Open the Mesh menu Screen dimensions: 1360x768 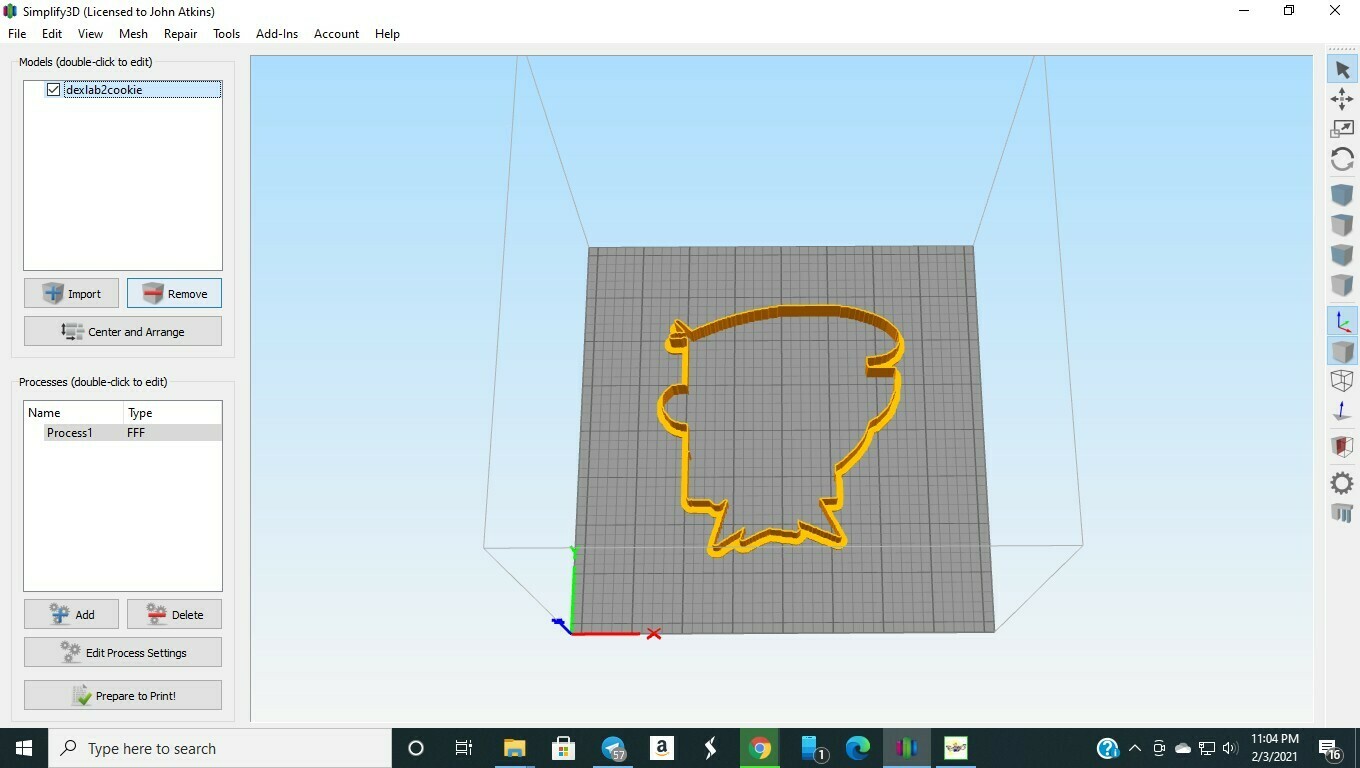coord(133,33)
